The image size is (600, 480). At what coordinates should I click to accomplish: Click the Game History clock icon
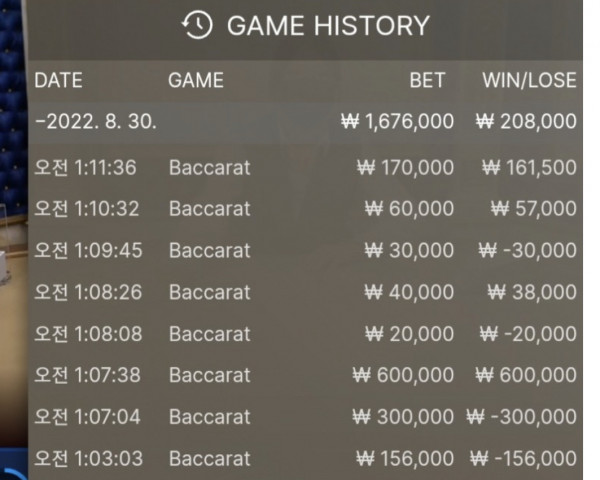[x=198, y=26]
